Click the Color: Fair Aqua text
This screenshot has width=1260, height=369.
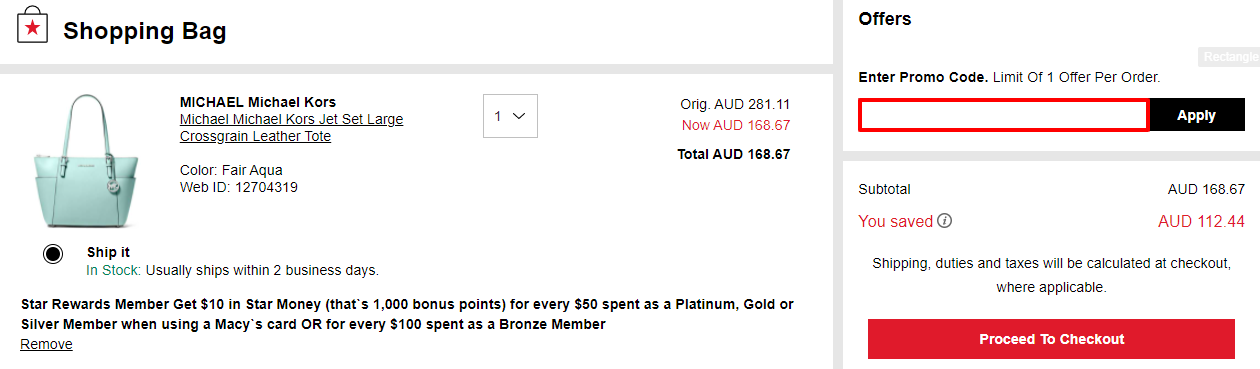pos(231,170)
